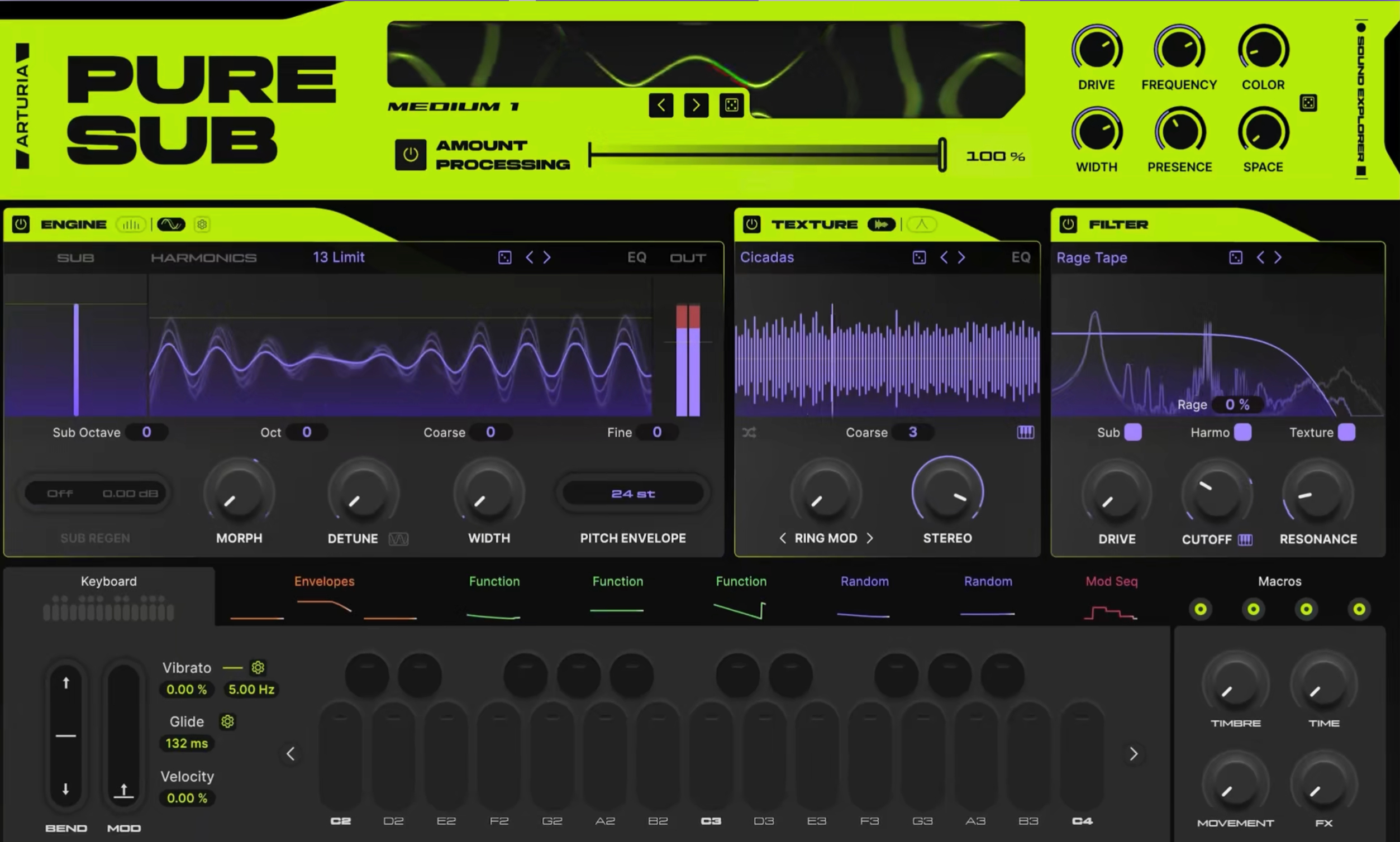The height and width of the screenshot is (842, 1400).
Task: Click the waveform icon next to DETUNE
Action: pyautogui.click(x=398, y=538)
